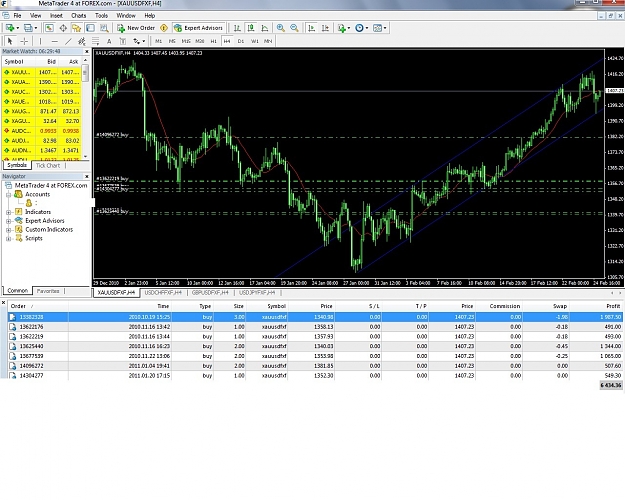Sort by the Profit column header
This screenshot has height=500, width=625.
(x=596, y=306)
